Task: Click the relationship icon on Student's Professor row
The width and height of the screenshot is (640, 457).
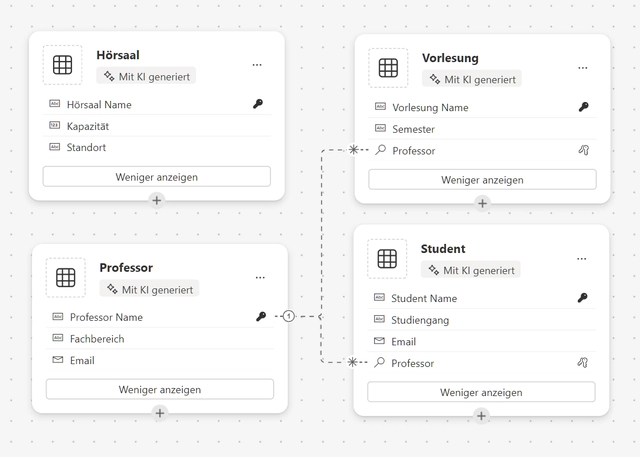Action: pos(582,362)
